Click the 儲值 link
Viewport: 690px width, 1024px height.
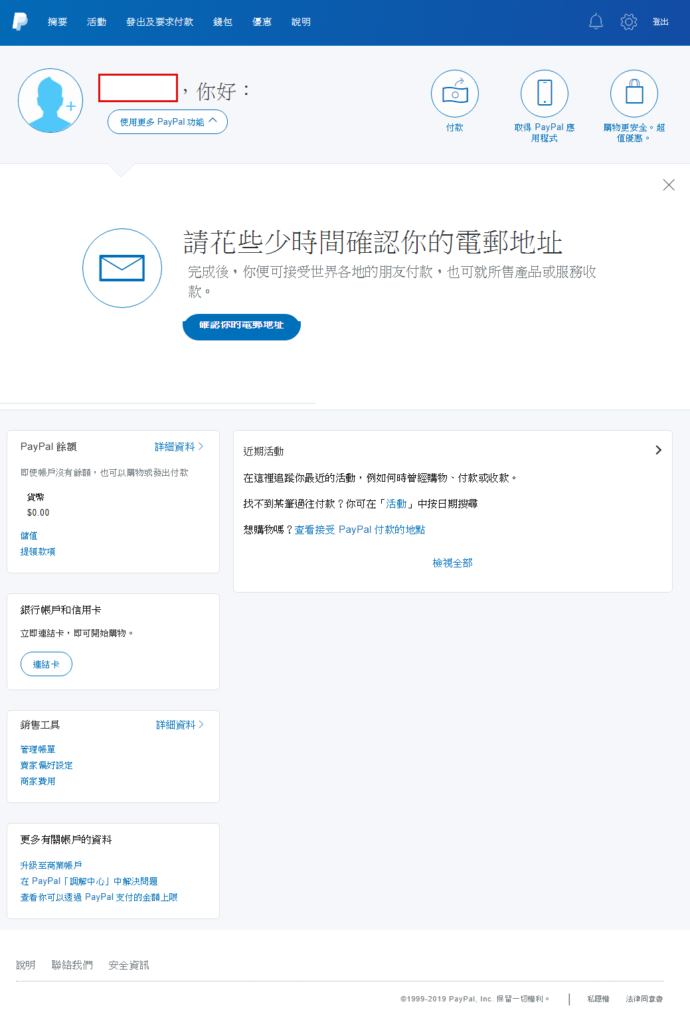pos(29,536)
